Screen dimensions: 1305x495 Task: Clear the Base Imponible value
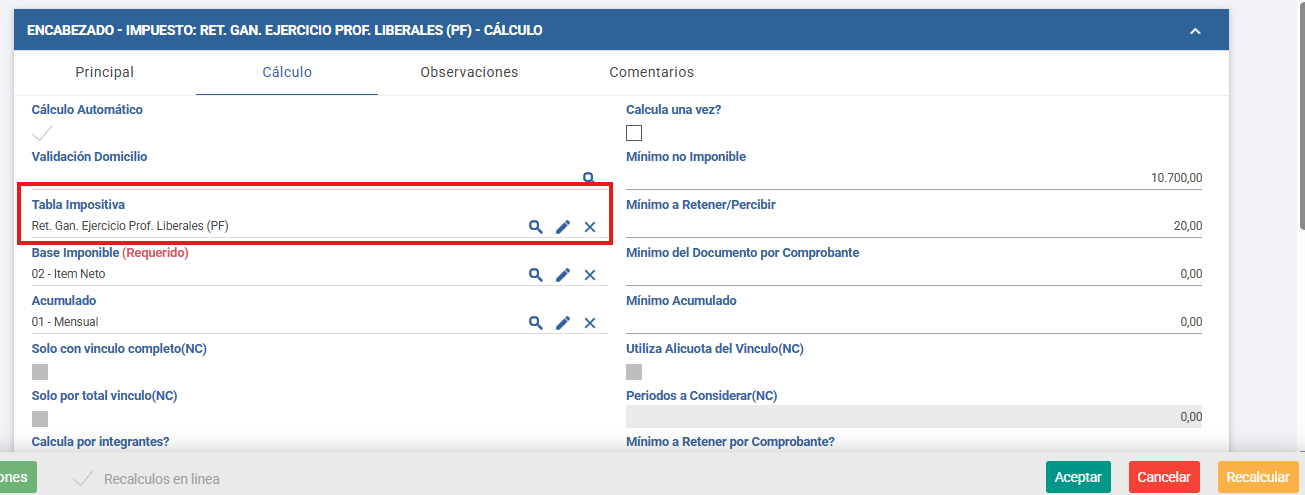coord(590,275)
